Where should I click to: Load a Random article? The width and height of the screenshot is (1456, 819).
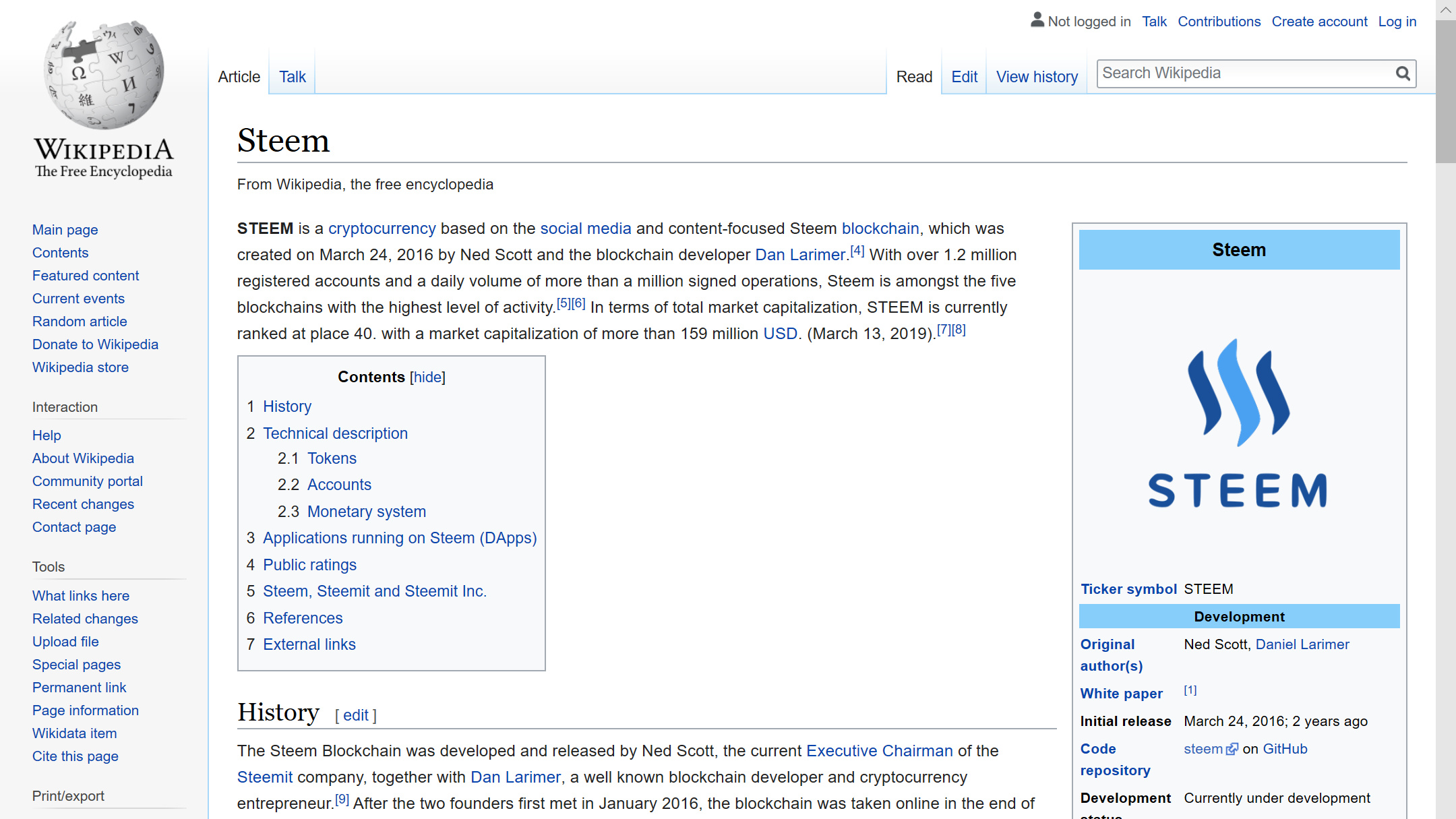[x=80, y=322]
